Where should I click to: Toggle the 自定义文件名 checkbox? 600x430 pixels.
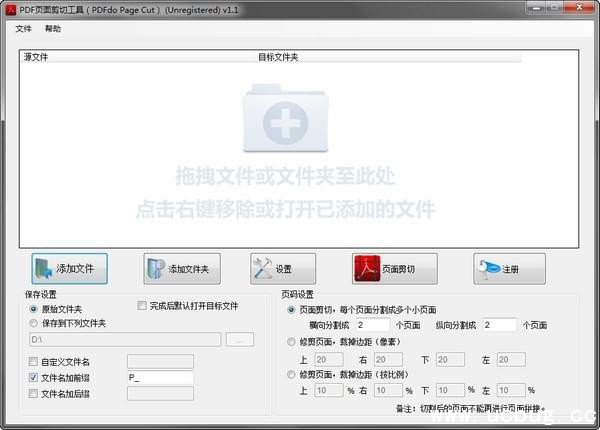tap(34, 362)
